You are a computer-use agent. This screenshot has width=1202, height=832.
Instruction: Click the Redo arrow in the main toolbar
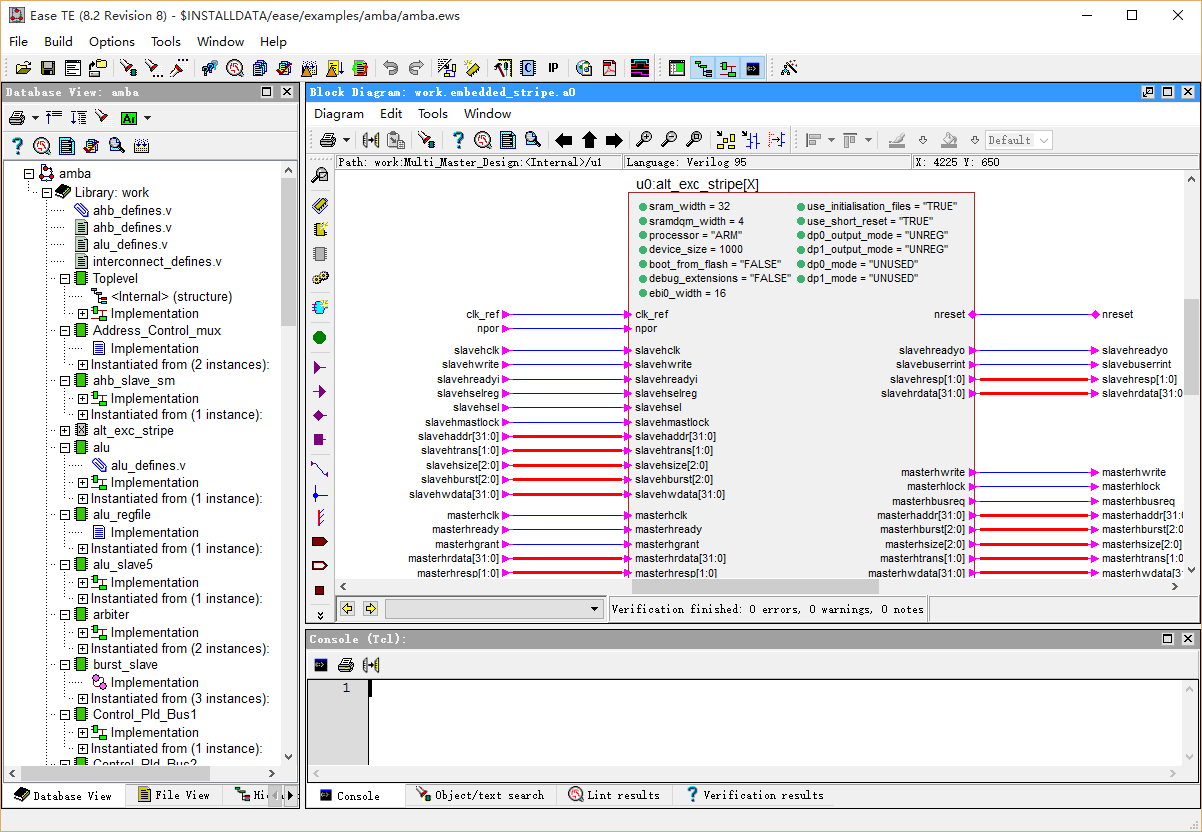coord(416,68)
